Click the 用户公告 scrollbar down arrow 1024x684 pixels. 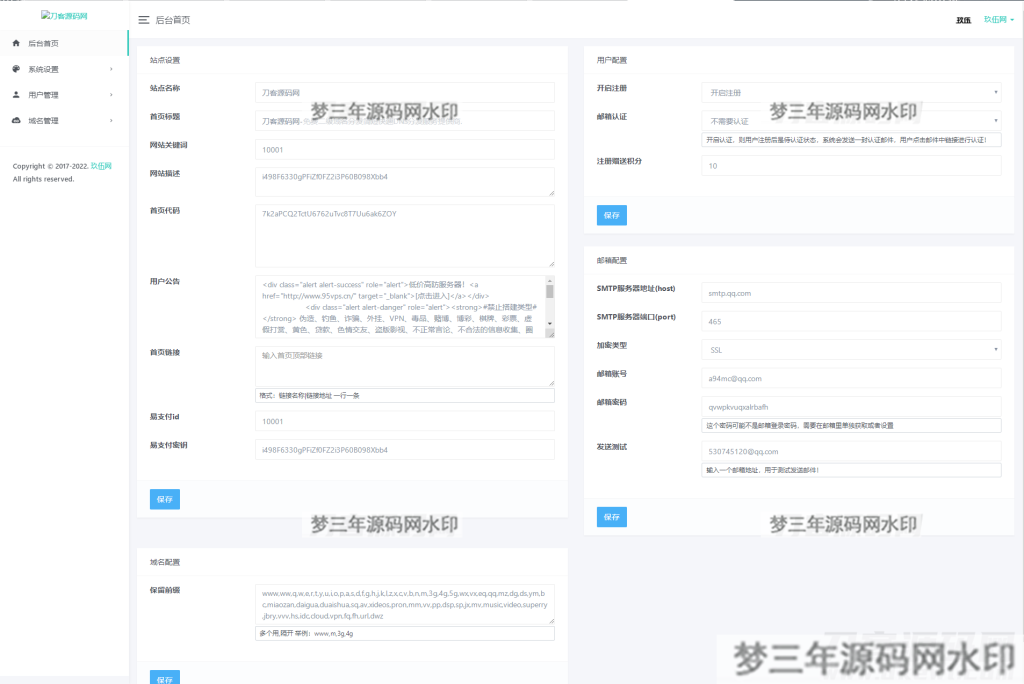pos(550,323)
